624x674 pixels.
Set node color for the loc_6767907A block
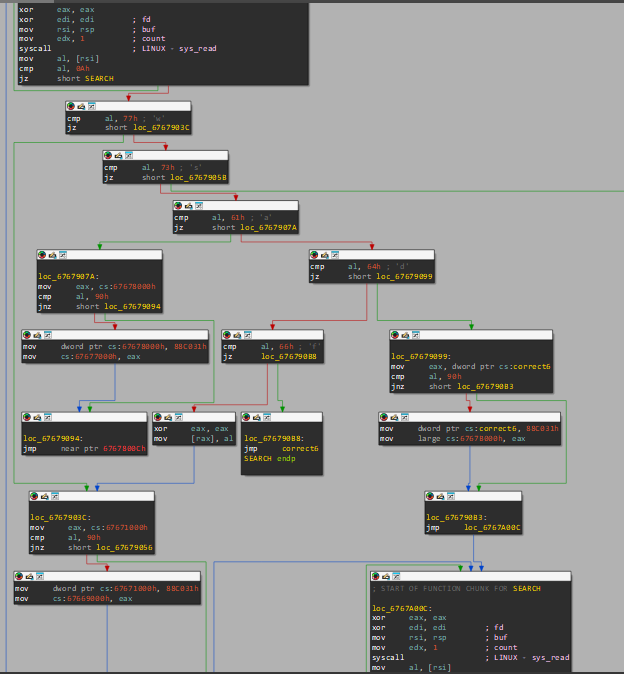pos(42,254)
